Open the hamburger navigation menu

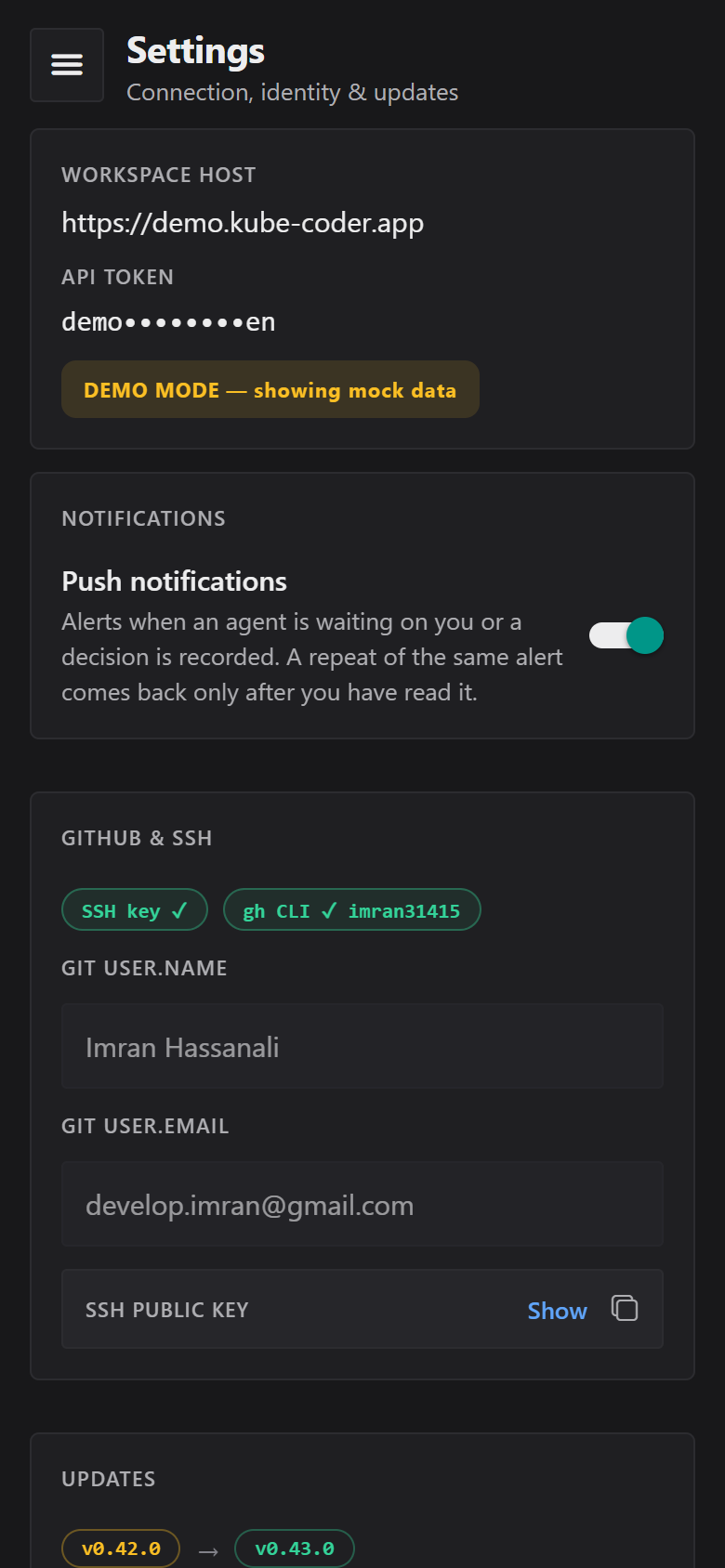(x=67, y=65)
